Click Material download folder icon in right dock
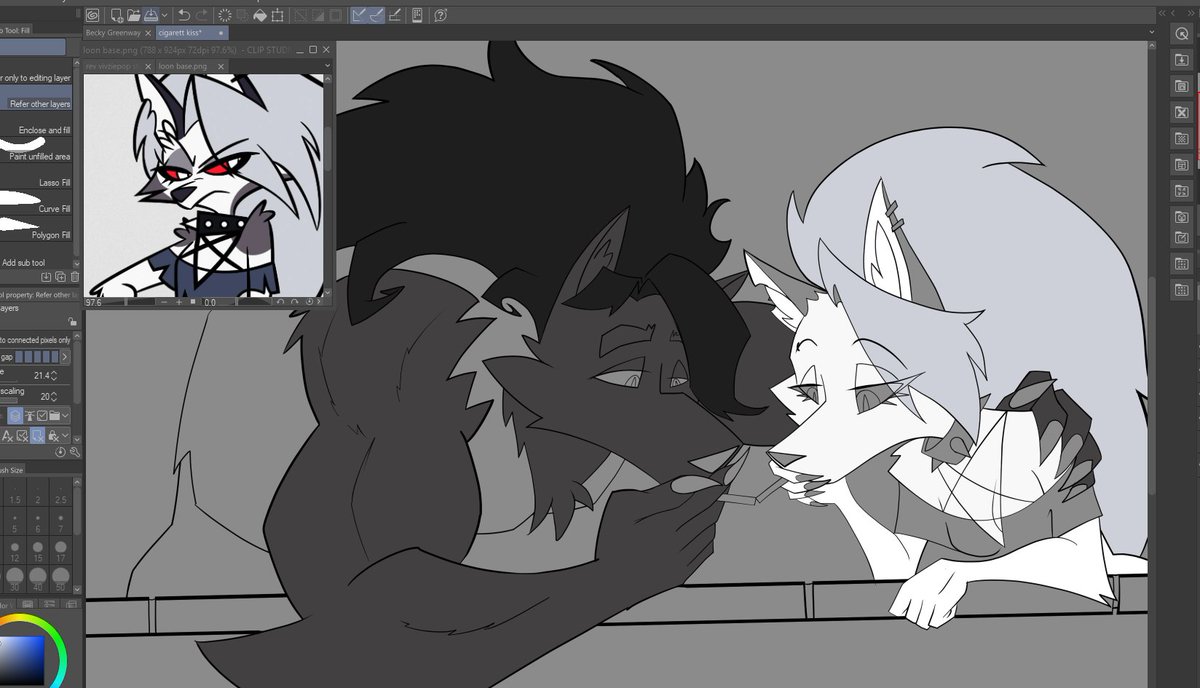Screen dimensions: 1200x688 tap(1181, 60)
